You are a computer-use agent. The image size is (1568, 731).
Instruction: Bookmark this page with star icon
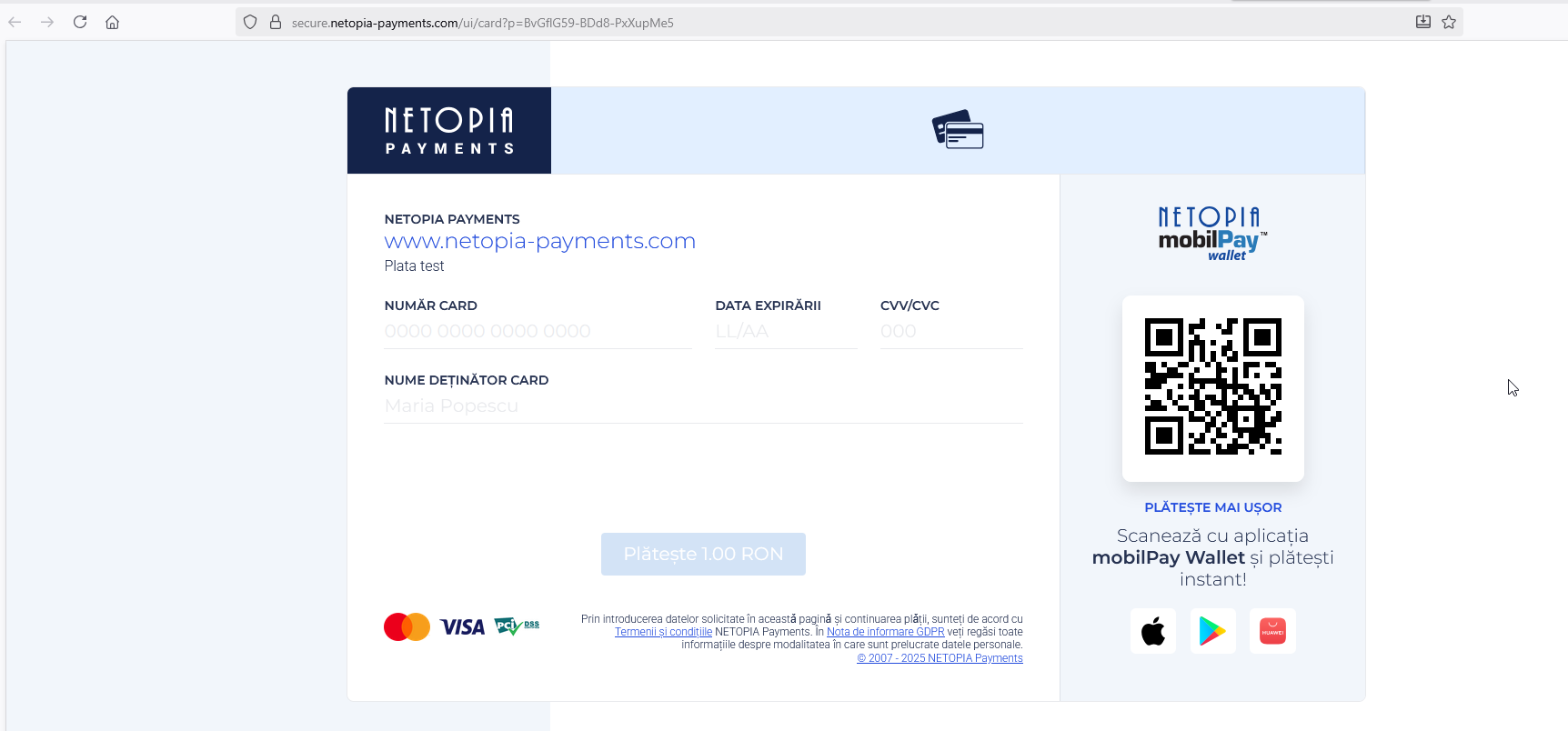pyautogui.click(x=1449, y=22)
